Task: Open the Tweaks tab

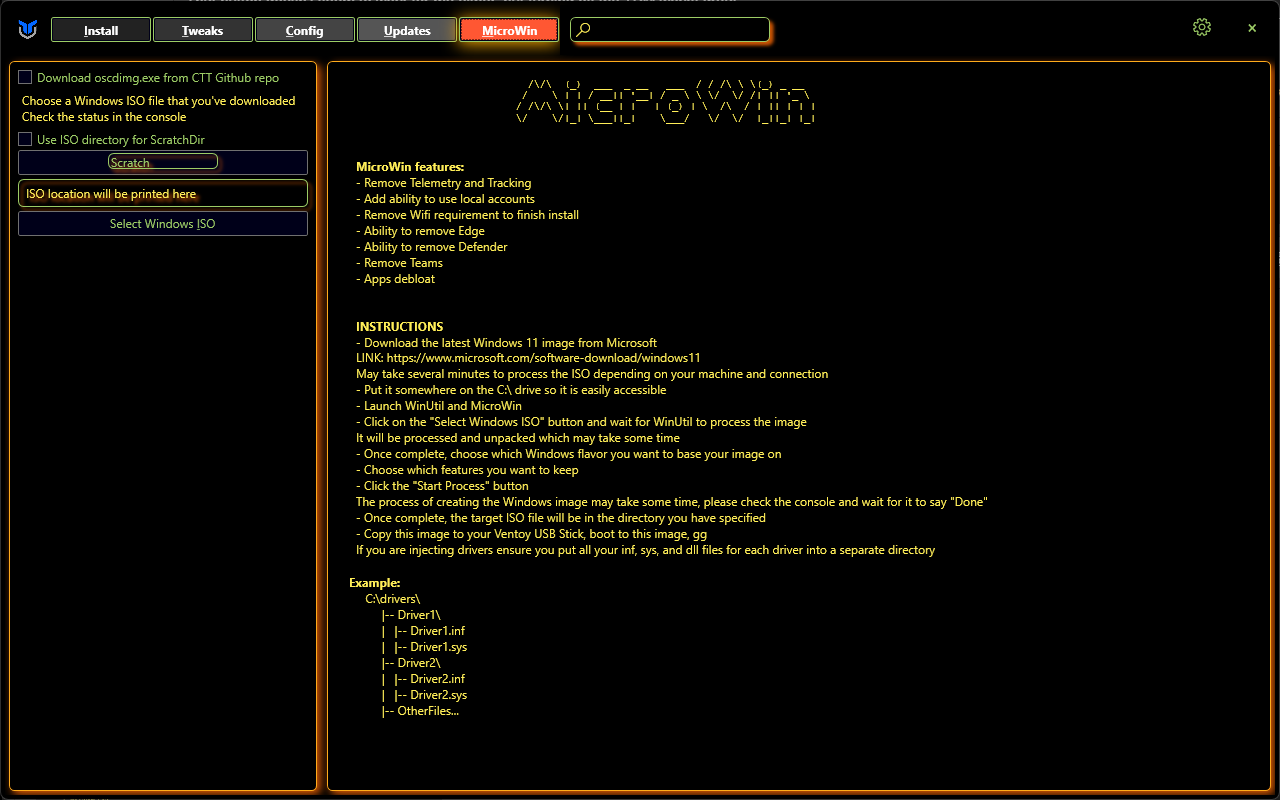Action: tap(203, 30)
